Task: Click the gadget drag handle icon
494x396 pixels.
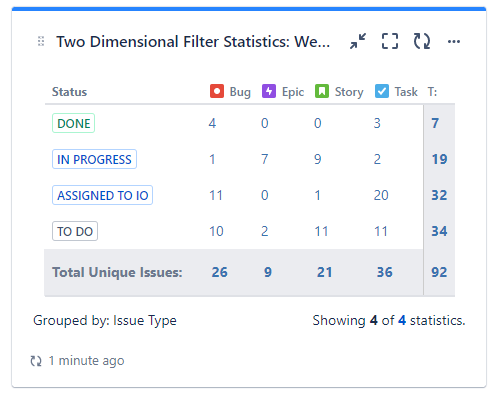Action: 41,41
